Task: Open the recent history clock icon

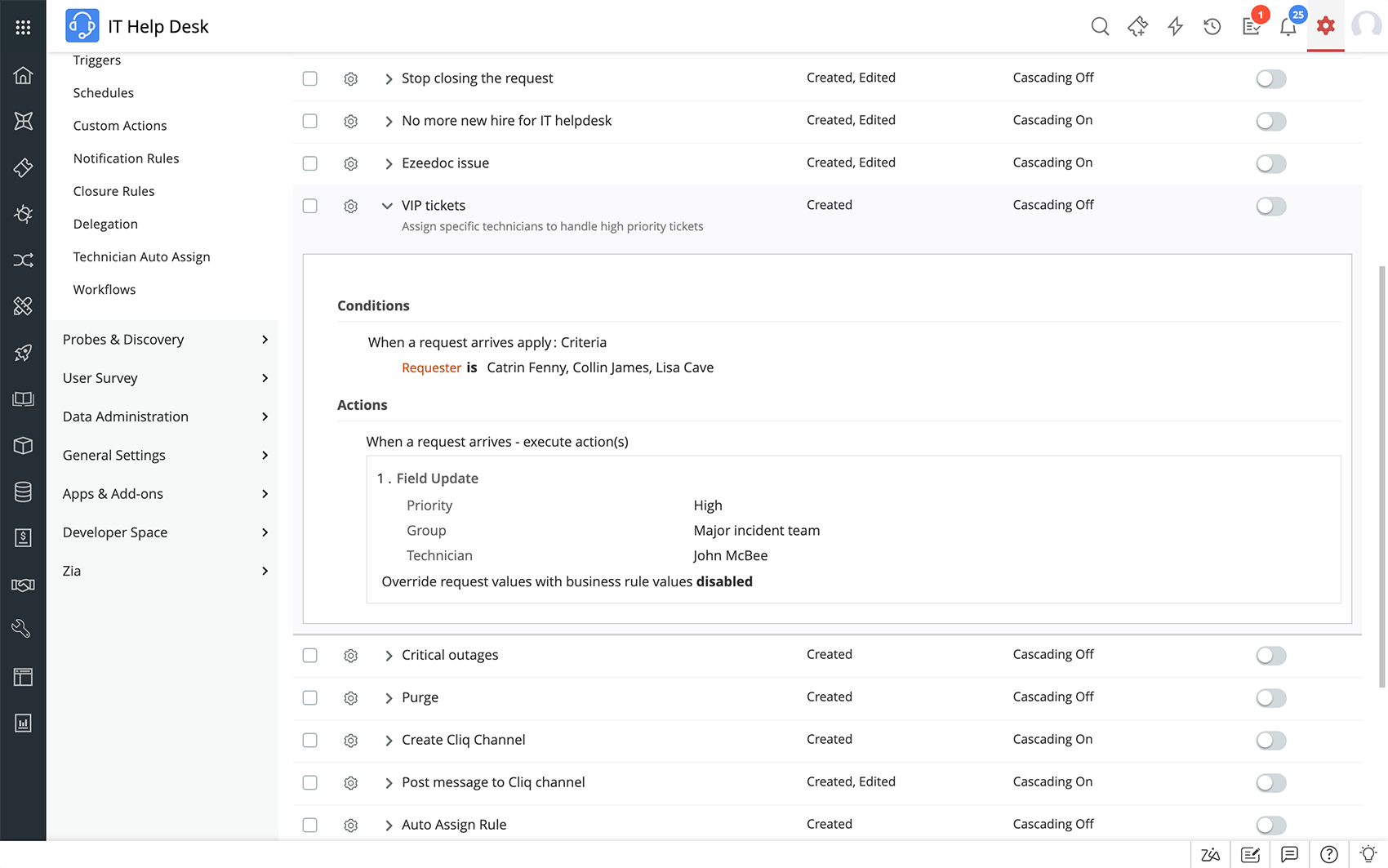Action: coord(1212,27)
